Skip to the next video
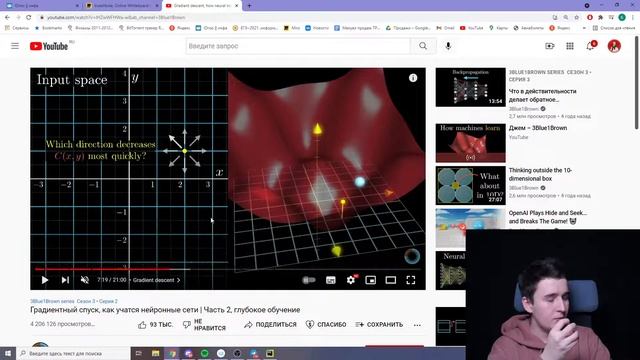Viewport: 640px width, 360px height. coord(65,280)
